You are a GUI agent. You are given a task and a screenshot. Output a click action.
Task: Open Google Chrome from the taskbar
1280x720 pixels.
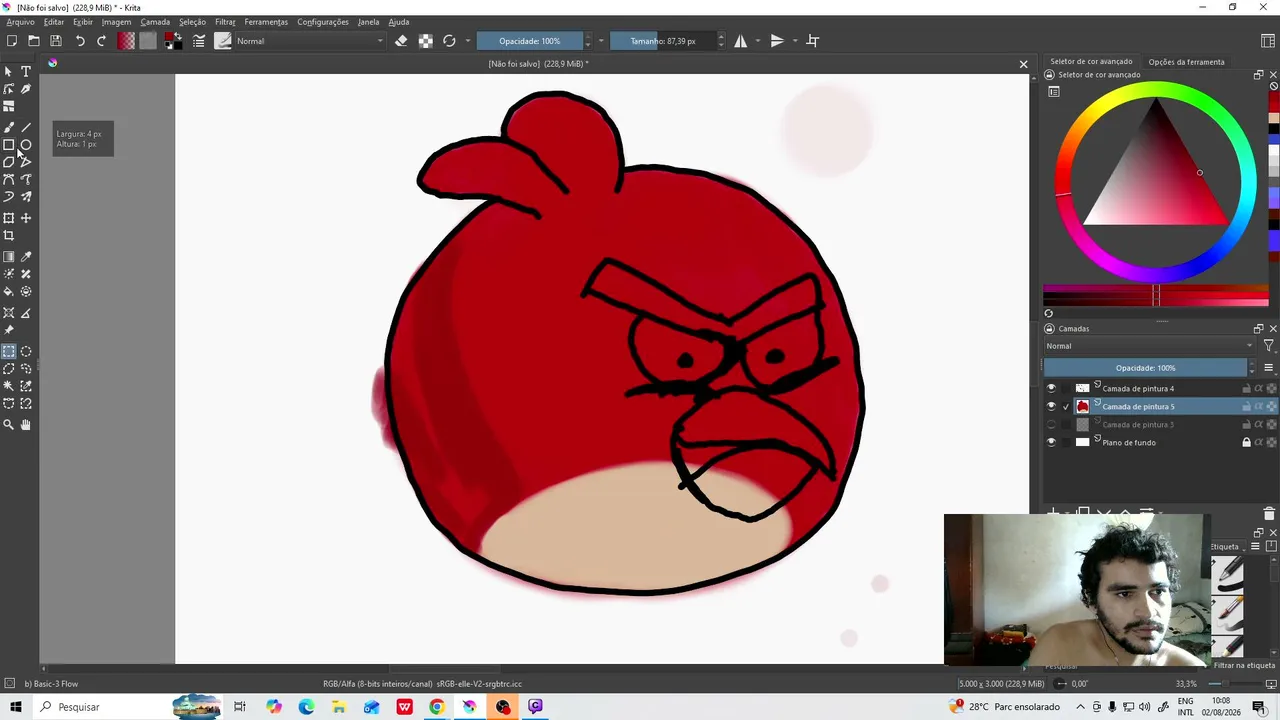point(437,707)
